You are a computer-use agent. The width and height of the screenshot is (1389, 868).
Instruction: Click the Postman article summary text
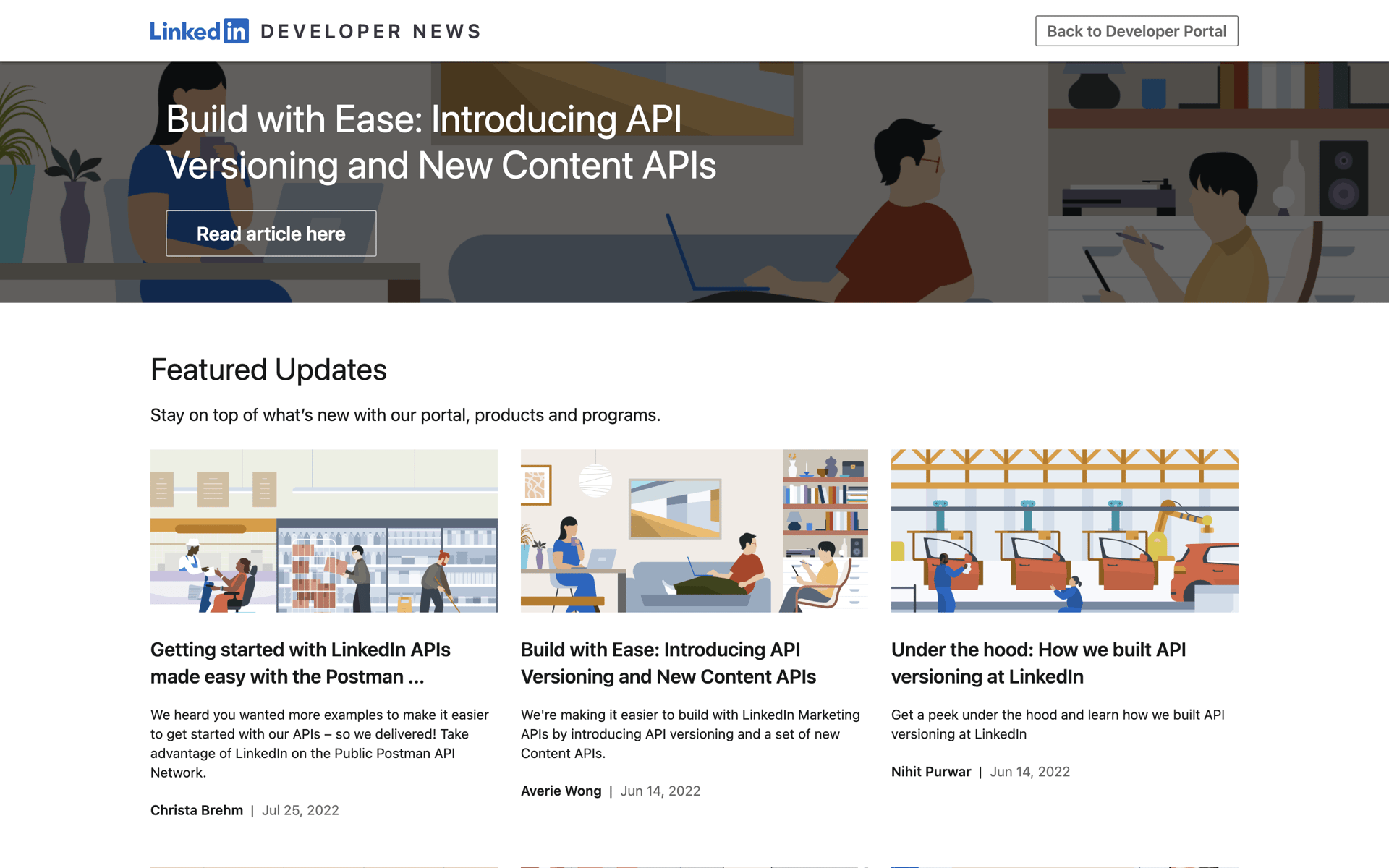pyautogui.click(x=320, y=744)
